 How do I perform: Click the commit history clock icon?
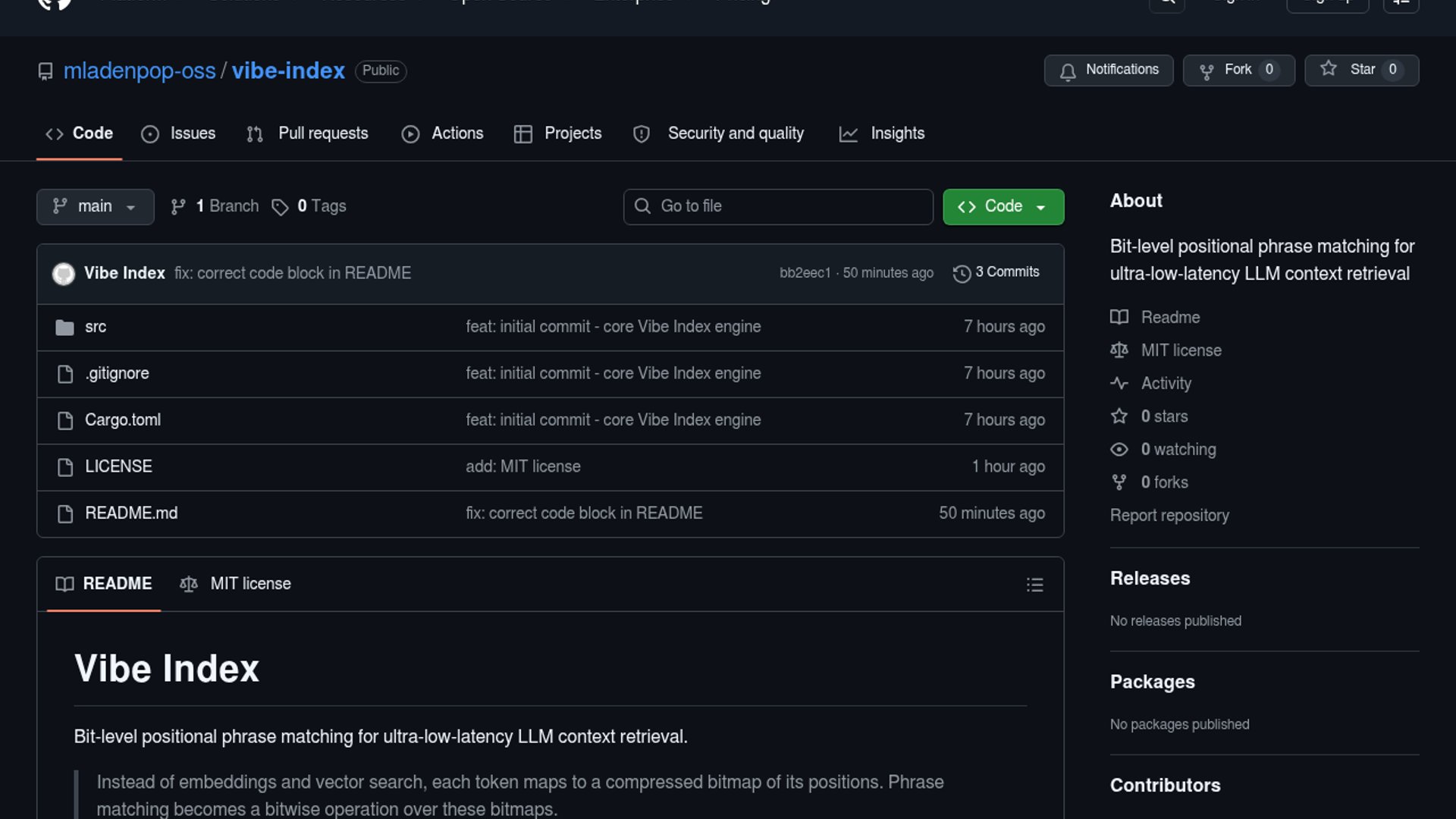point(962,274)
